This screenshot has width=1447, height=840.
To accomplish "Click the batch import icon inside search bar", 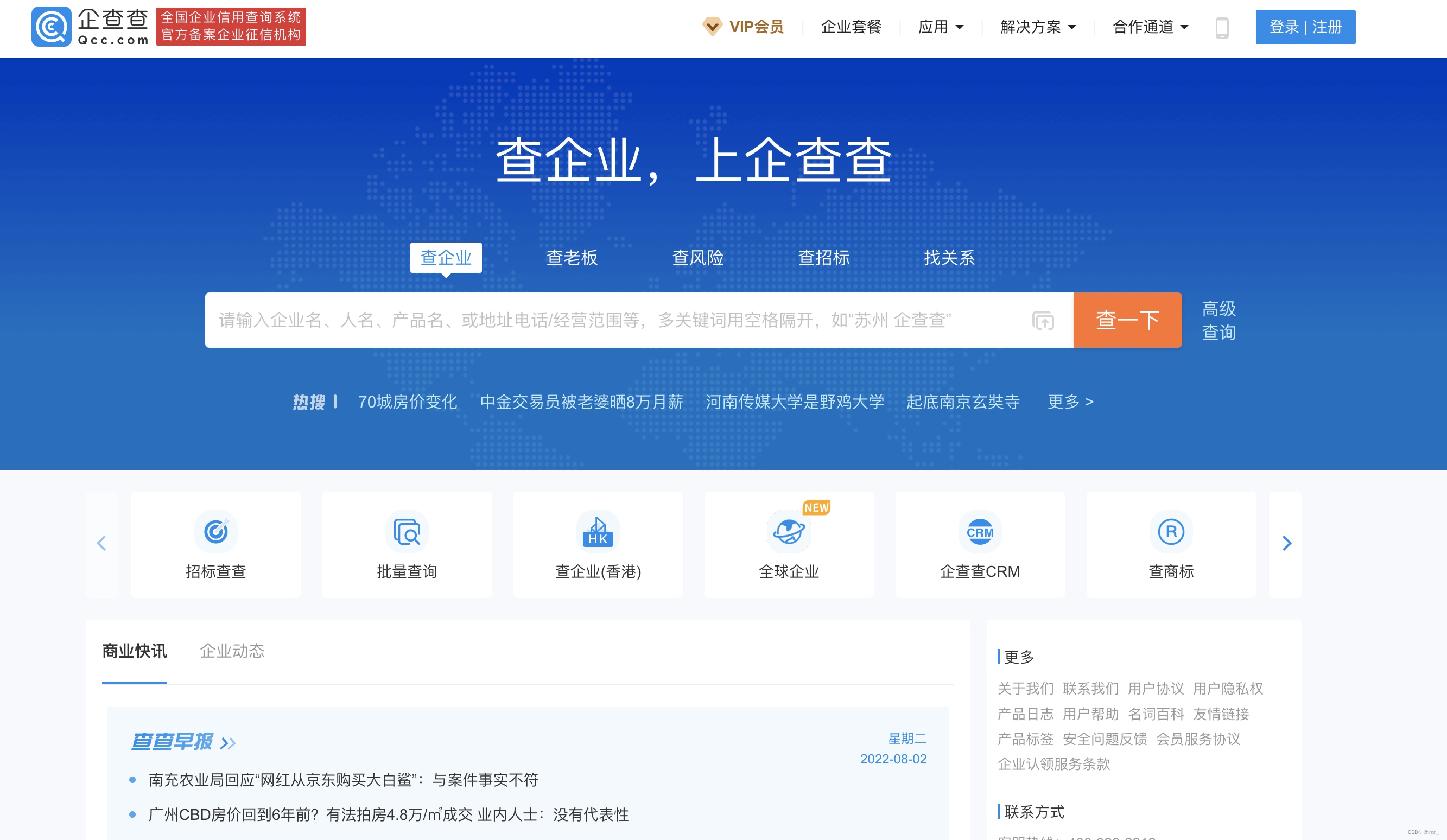I will pos(1042,320).
